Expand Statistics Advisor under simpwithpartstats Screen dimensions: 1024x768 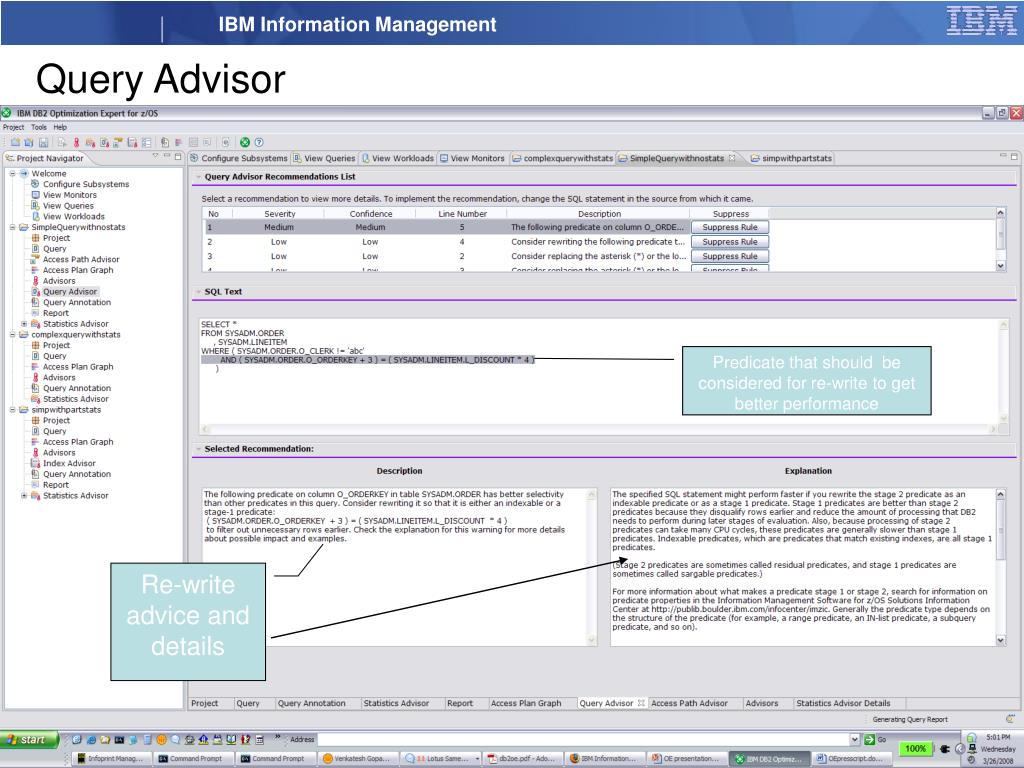[24, 496]
